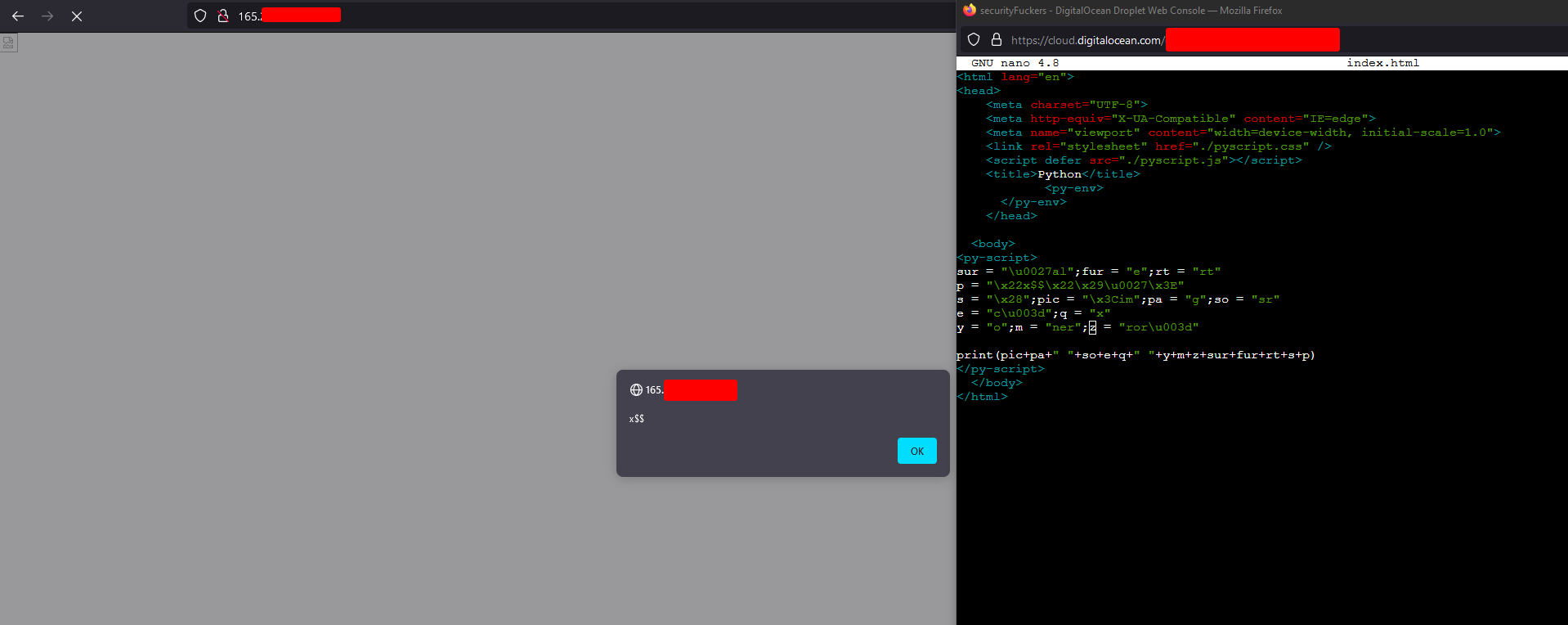Viewport: 1568px width, 625px height.
Task: Click the GNU nano 4.8 header label
Action: pyautogui.click(x=1015, y=63)
